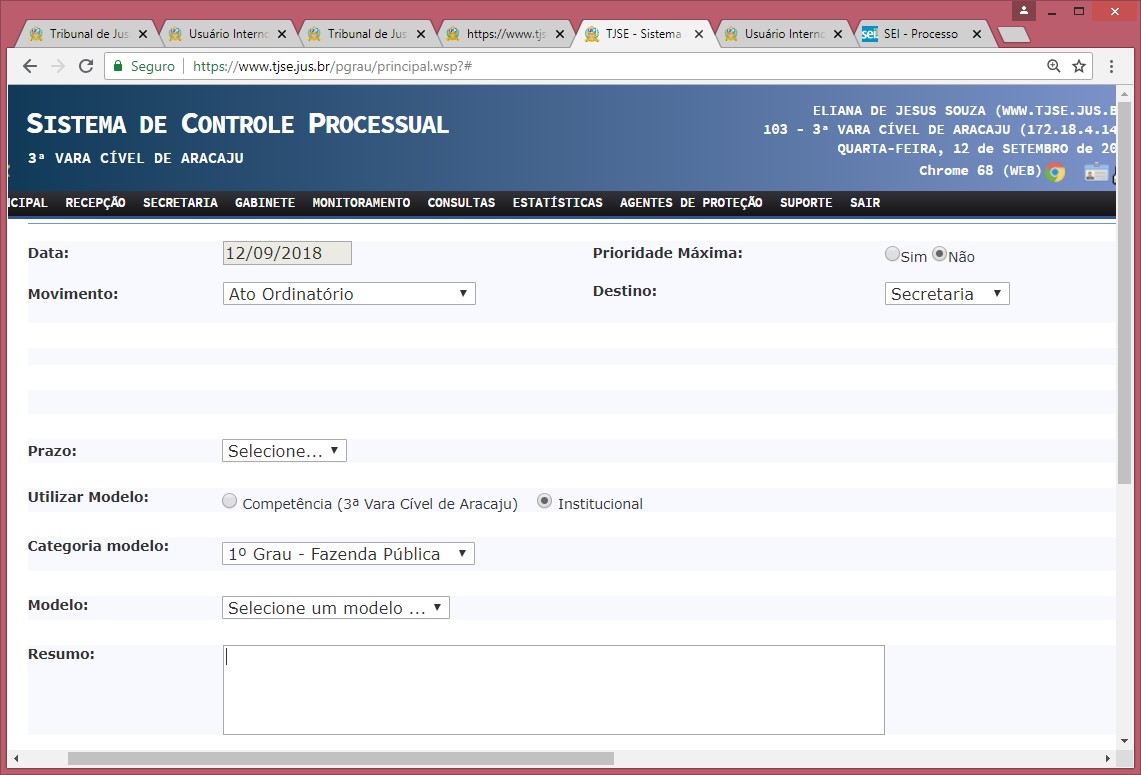Reload the page with refresh icon
Image resolution: width=1141 pixels, height=775 pixels.
(86, 66)
